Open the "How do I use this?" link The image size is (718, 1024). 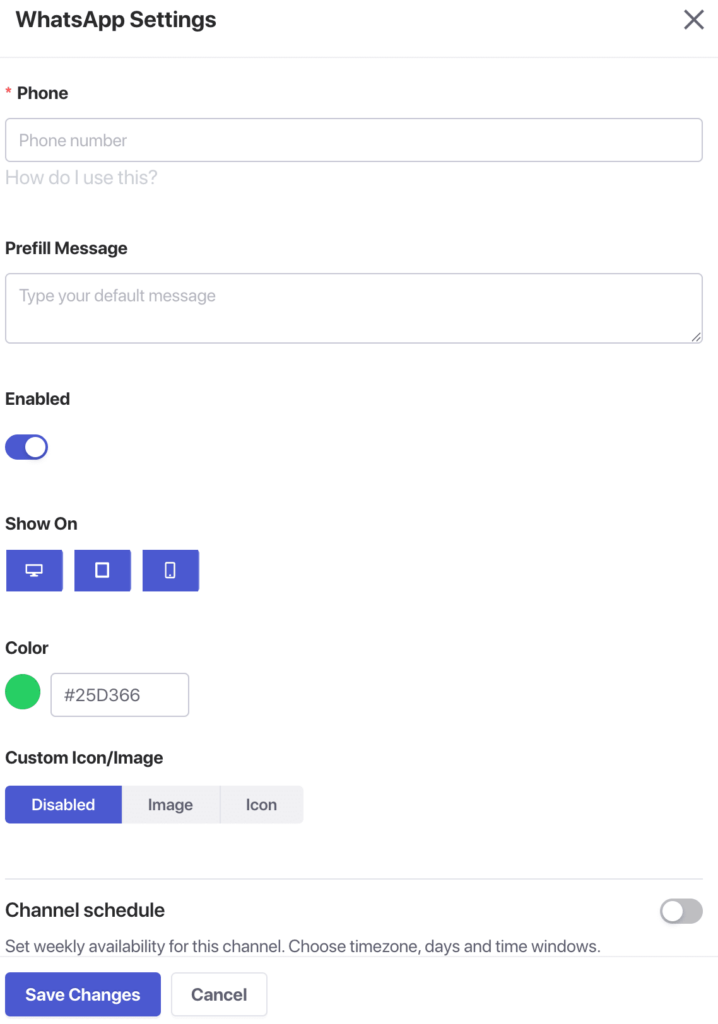81,178
